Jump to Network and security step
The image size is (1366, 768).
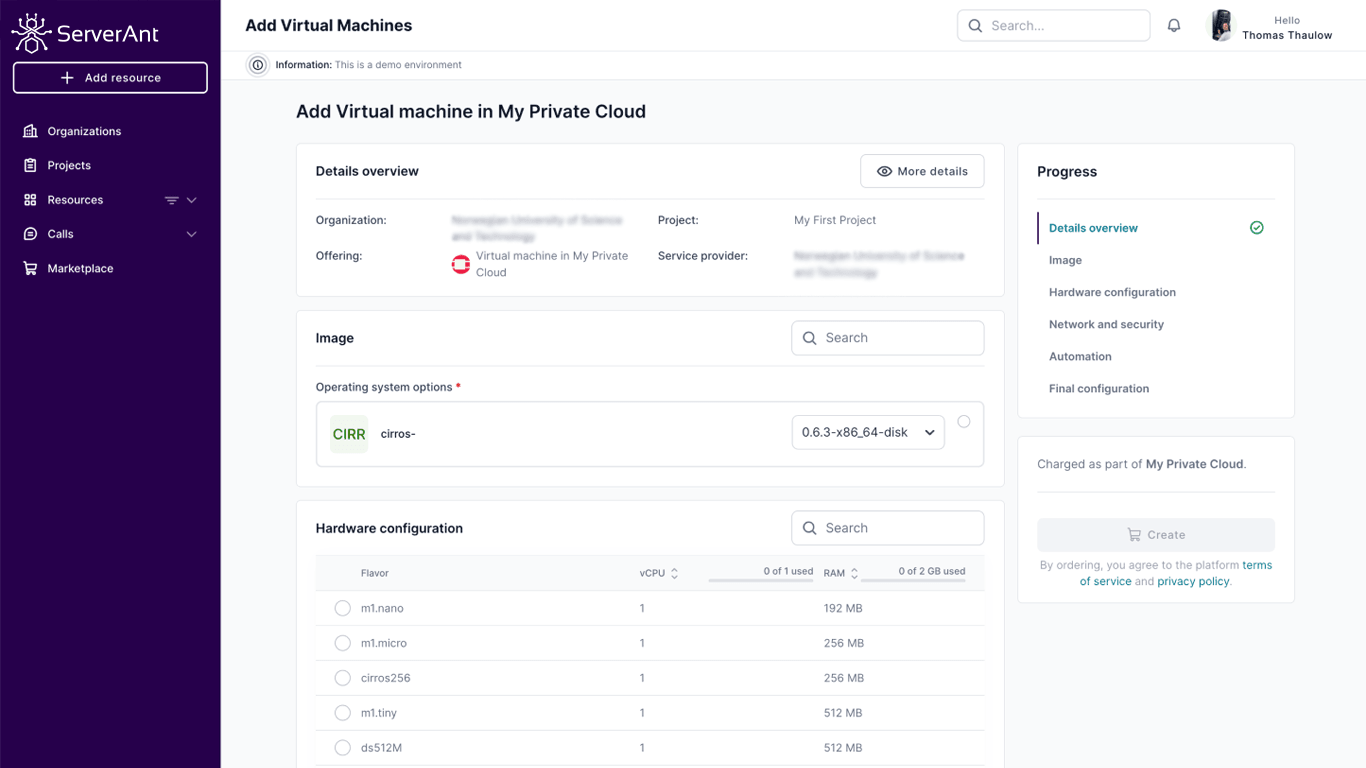tap(1106, 324)
